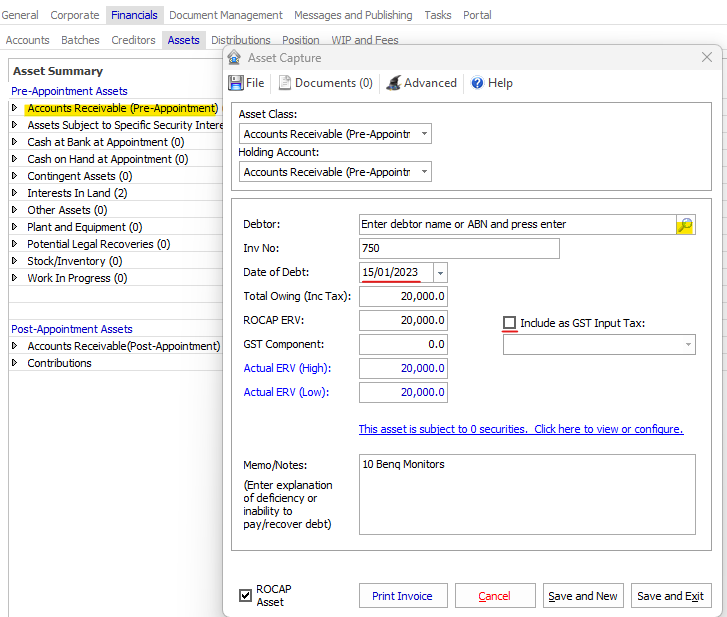Open the Creditors sub-tab
Viewport: 727px width, 617px height.
pyautogui.click(x=133, y=40)
